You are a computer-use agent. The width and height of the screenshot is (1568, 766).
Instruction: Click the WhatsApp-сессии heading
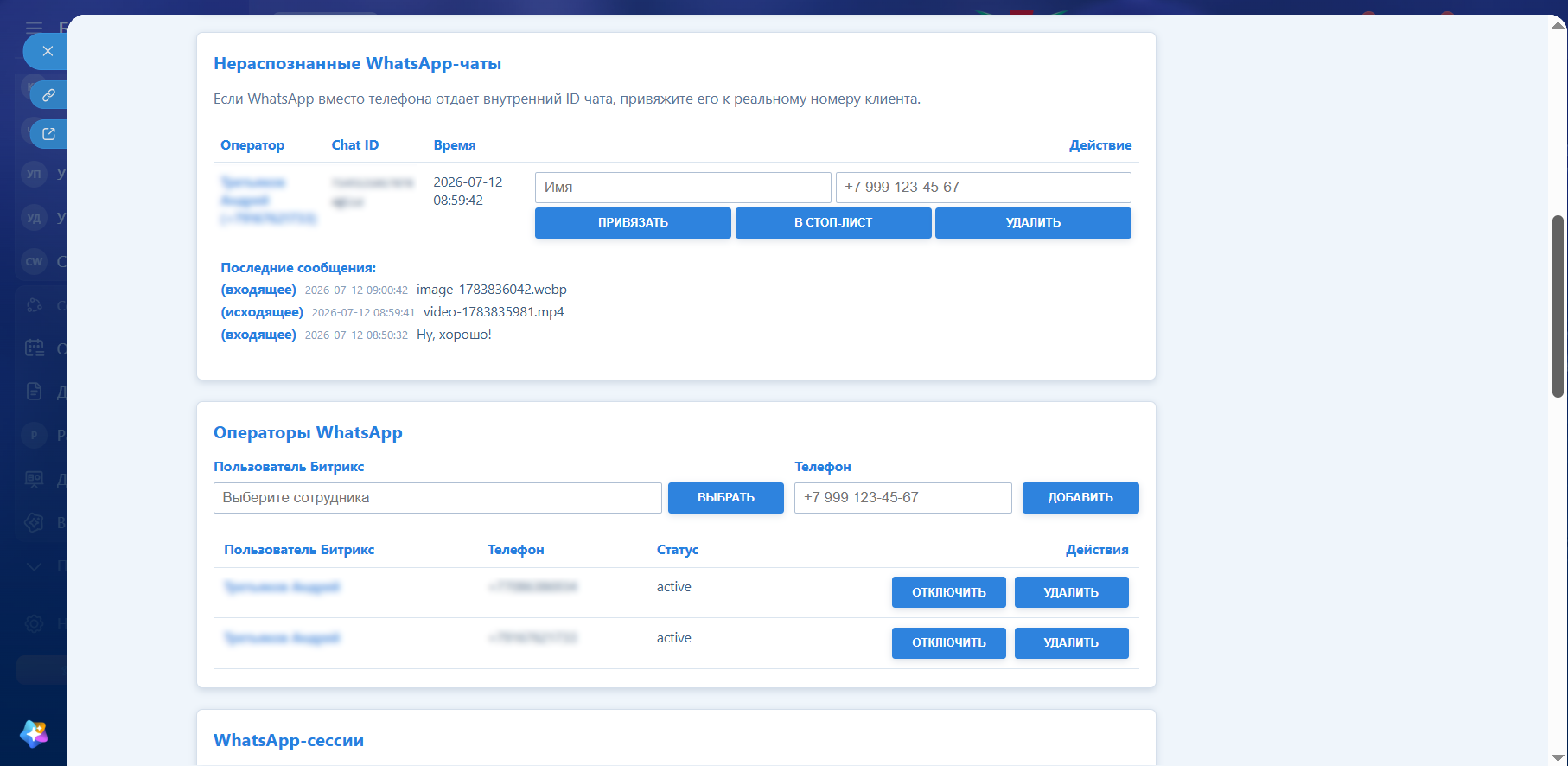pos(289,740)
